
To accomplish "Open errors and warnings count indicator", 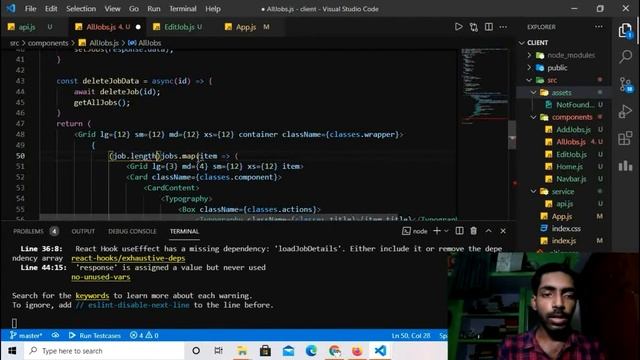I will [x=144, y=336].
